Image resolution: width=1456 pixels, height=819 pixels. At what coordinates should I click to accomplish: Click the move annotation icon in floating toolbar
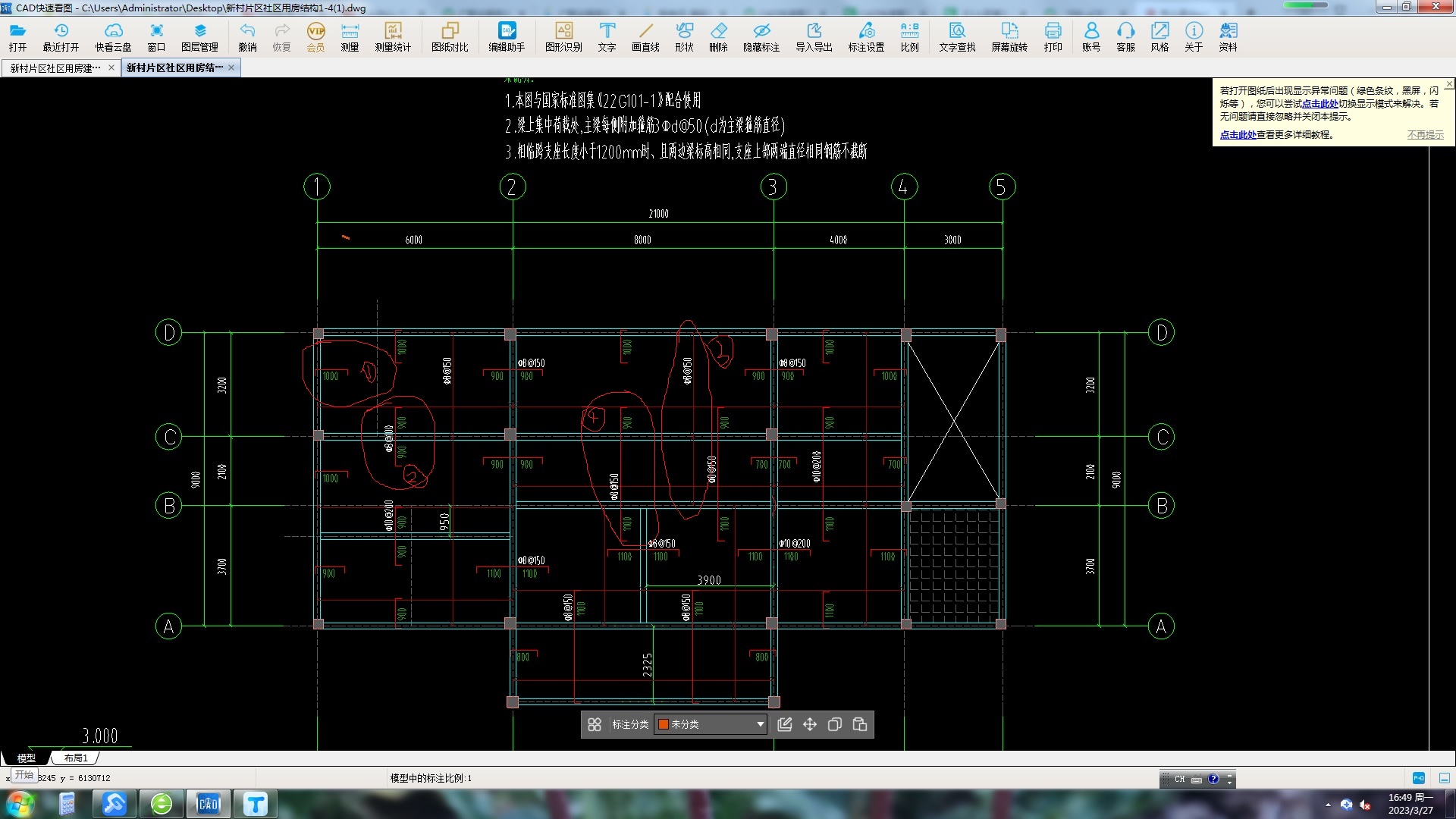pyautogui.click(x=810, y=724)
